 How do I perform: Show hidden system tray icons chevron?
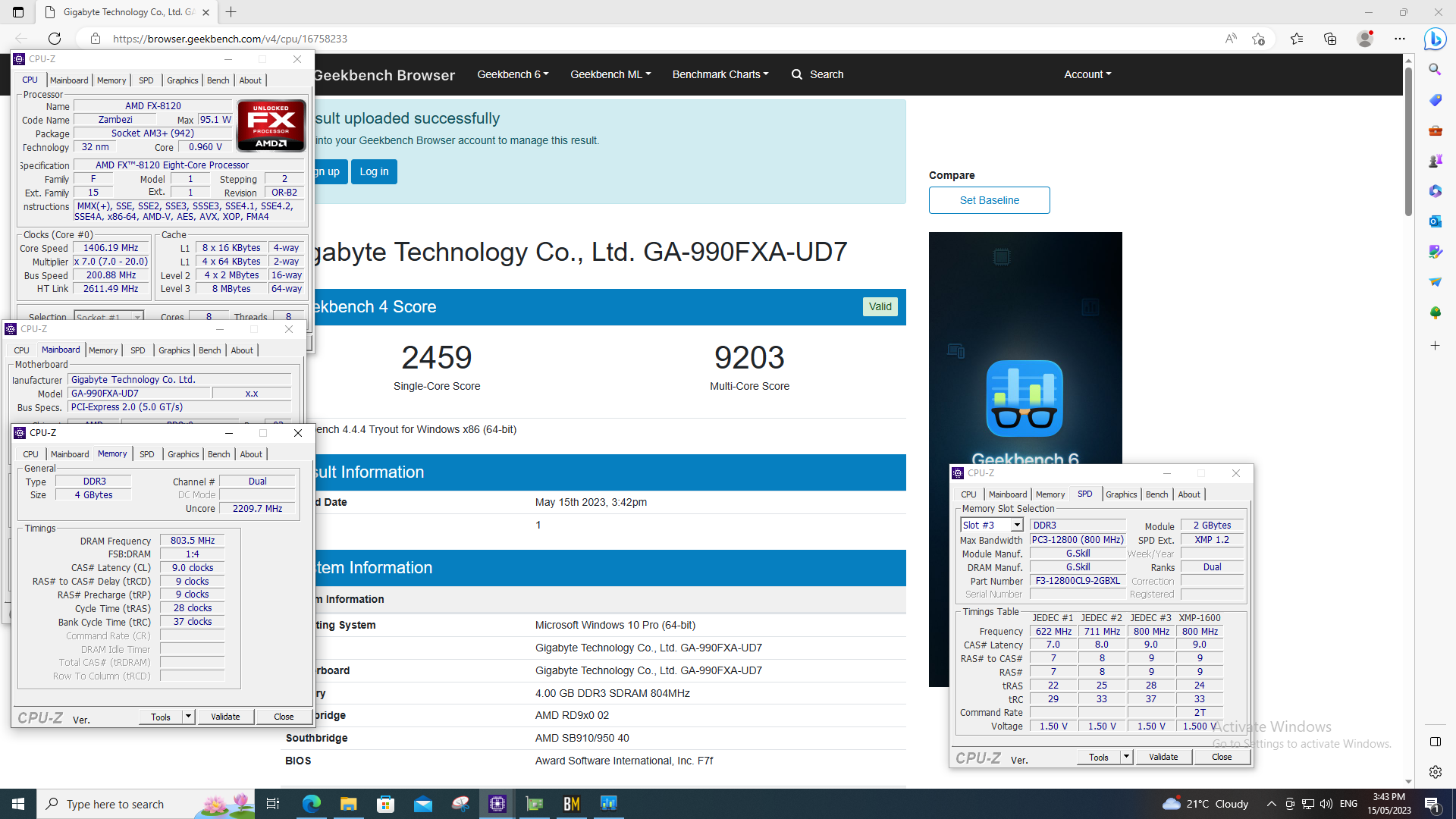tap(1271, 804)
